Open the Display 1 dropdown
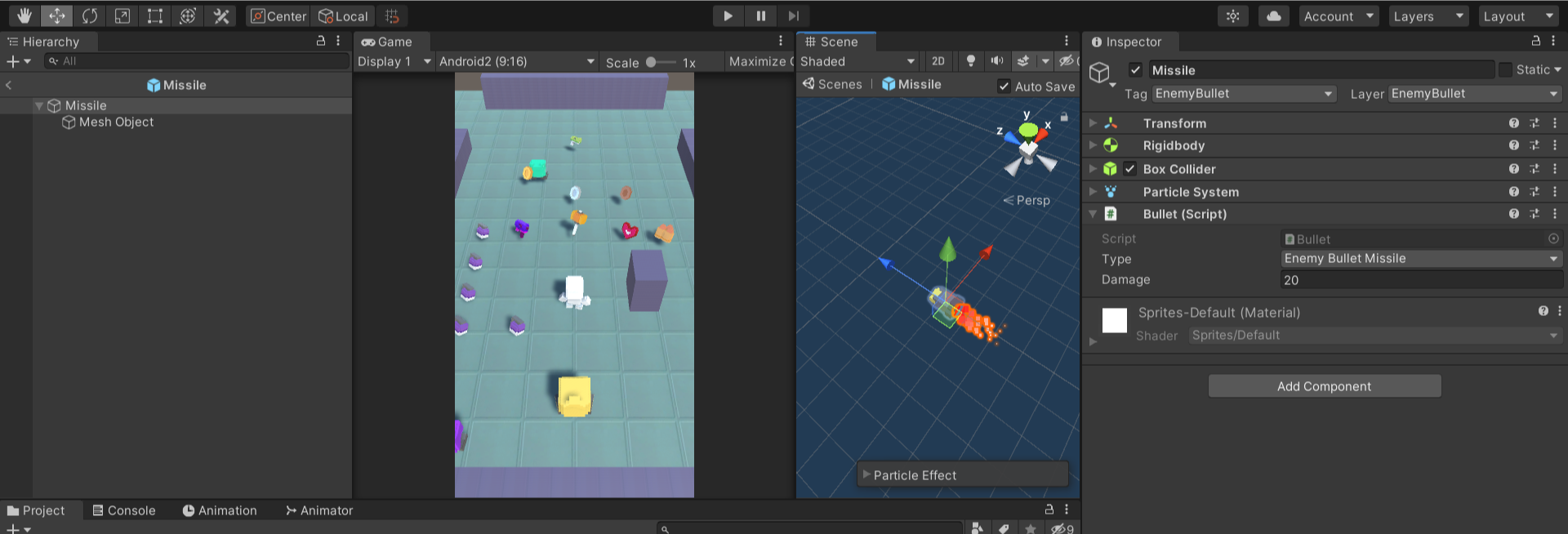Image resolution: width=1568 pixels, height=534 pixels. point(394,61)
